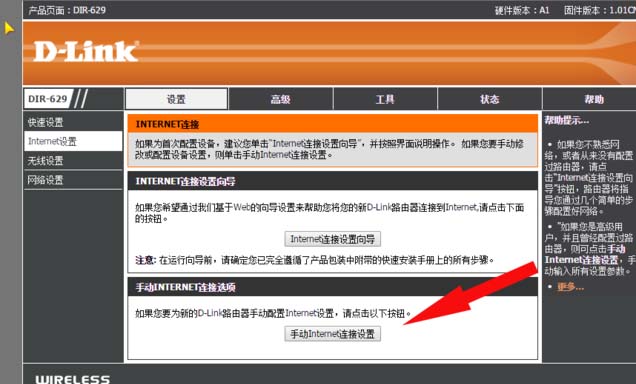Click the 硬件版本 : A1 text

click(522, 10)
